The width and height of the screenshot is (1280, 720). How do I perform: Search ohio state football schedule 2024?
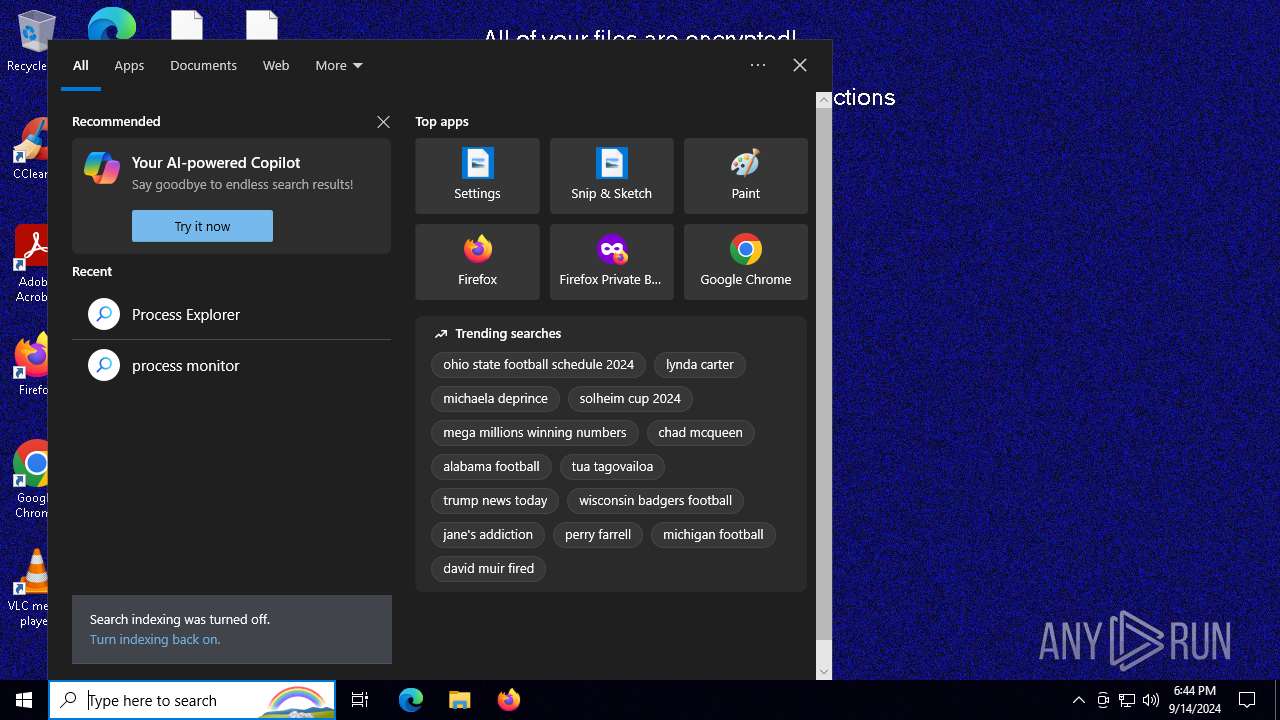(539, 365)
